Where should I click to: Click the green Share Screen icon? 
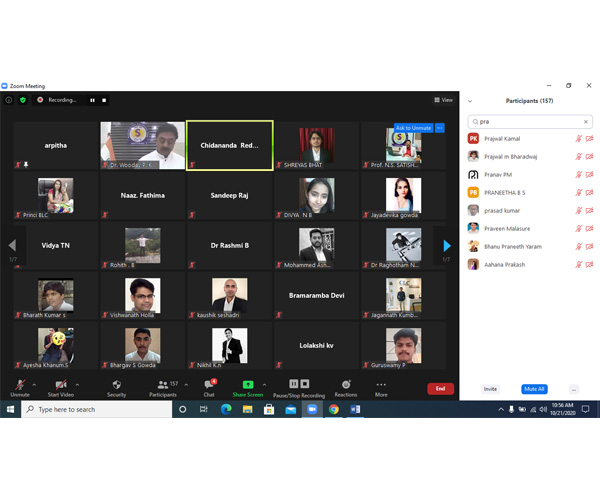(x=248, y=384)
